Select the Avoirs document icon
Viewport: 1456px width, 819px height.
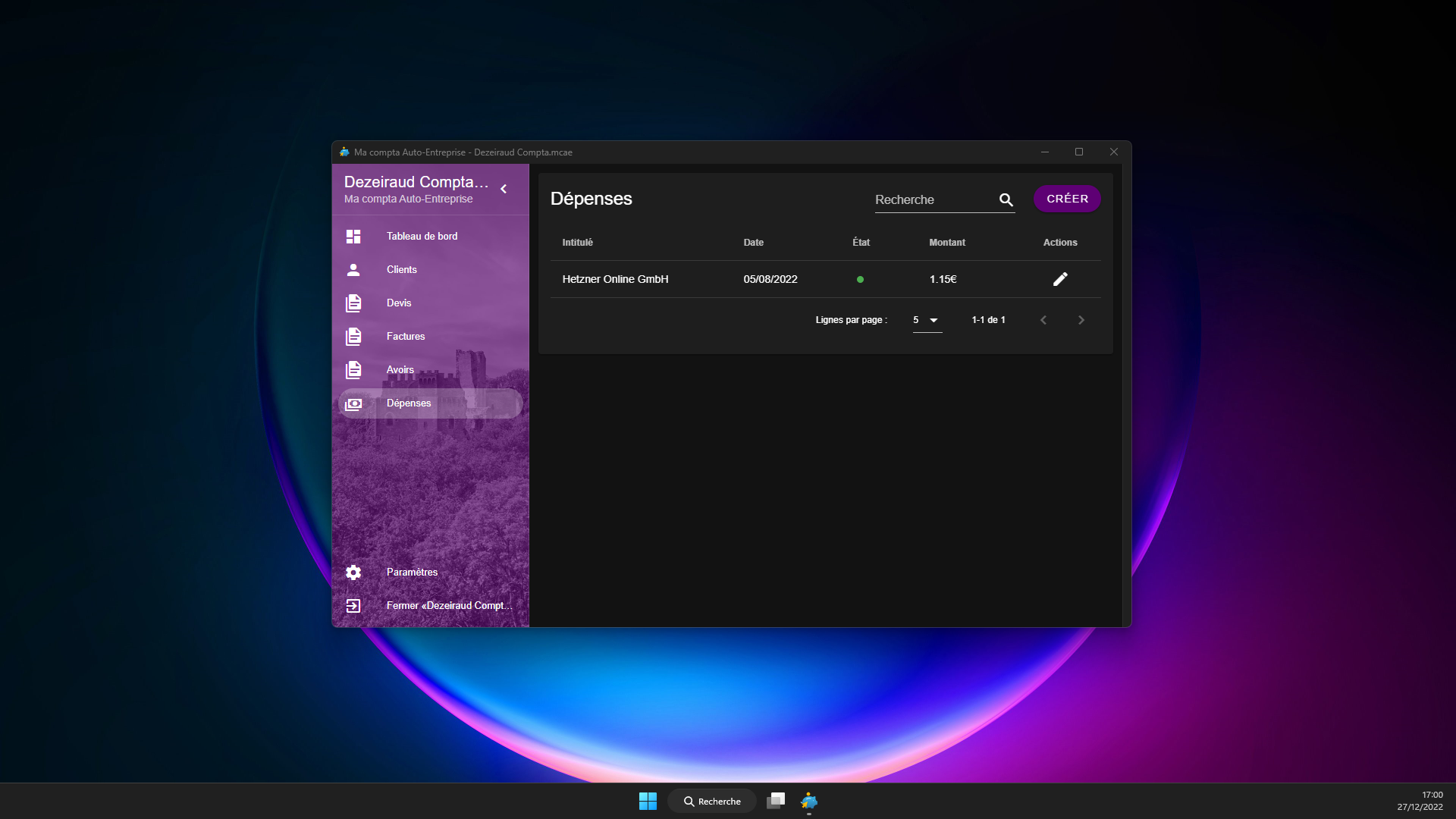[x=353, y=369]
